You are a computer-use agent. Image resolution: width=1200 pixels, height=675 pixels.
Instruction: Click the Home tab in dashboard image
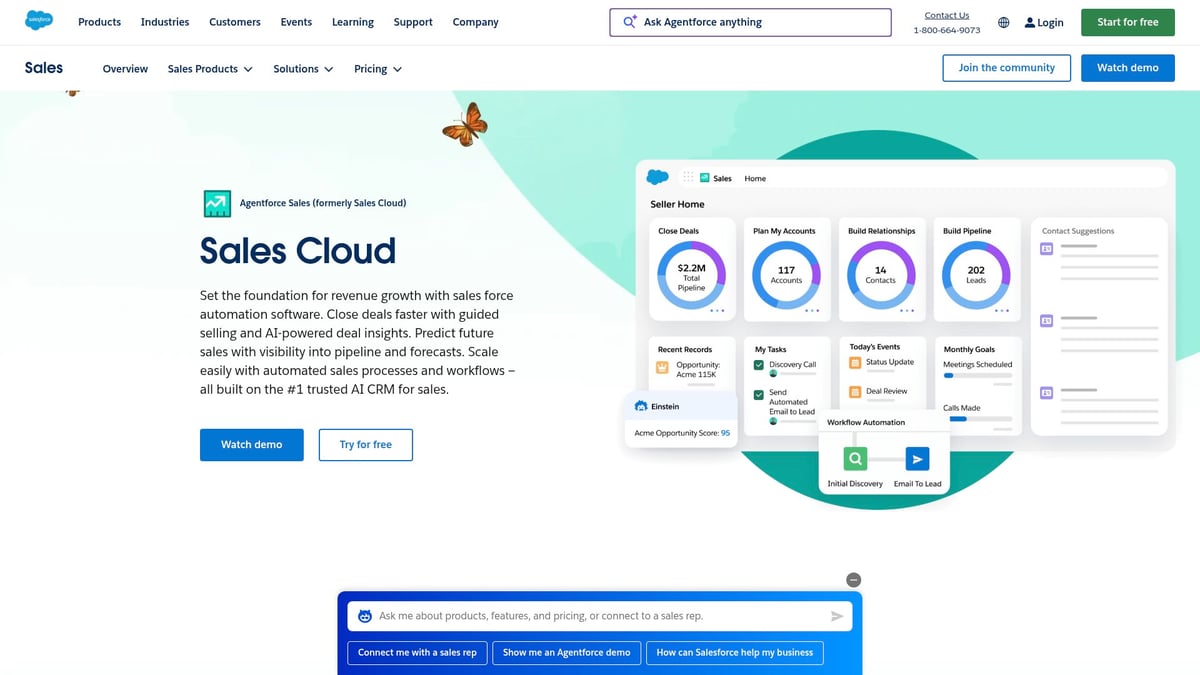tap(755, 178)
